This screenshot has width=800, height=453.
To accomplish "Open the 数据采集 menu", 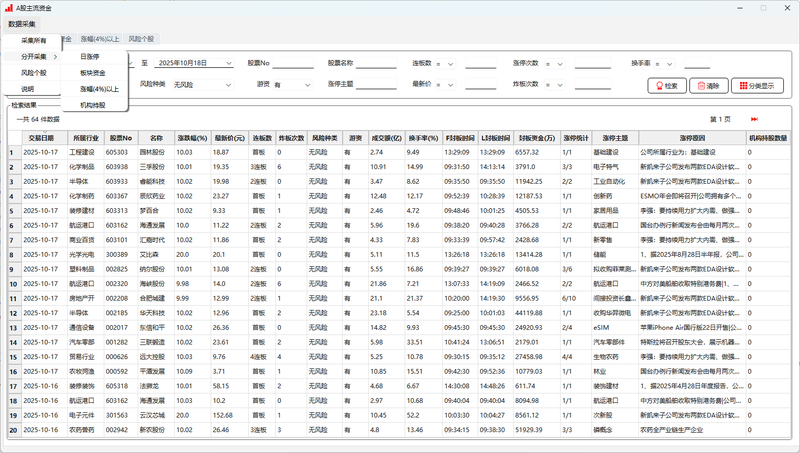I will click(x=22, y=23).
